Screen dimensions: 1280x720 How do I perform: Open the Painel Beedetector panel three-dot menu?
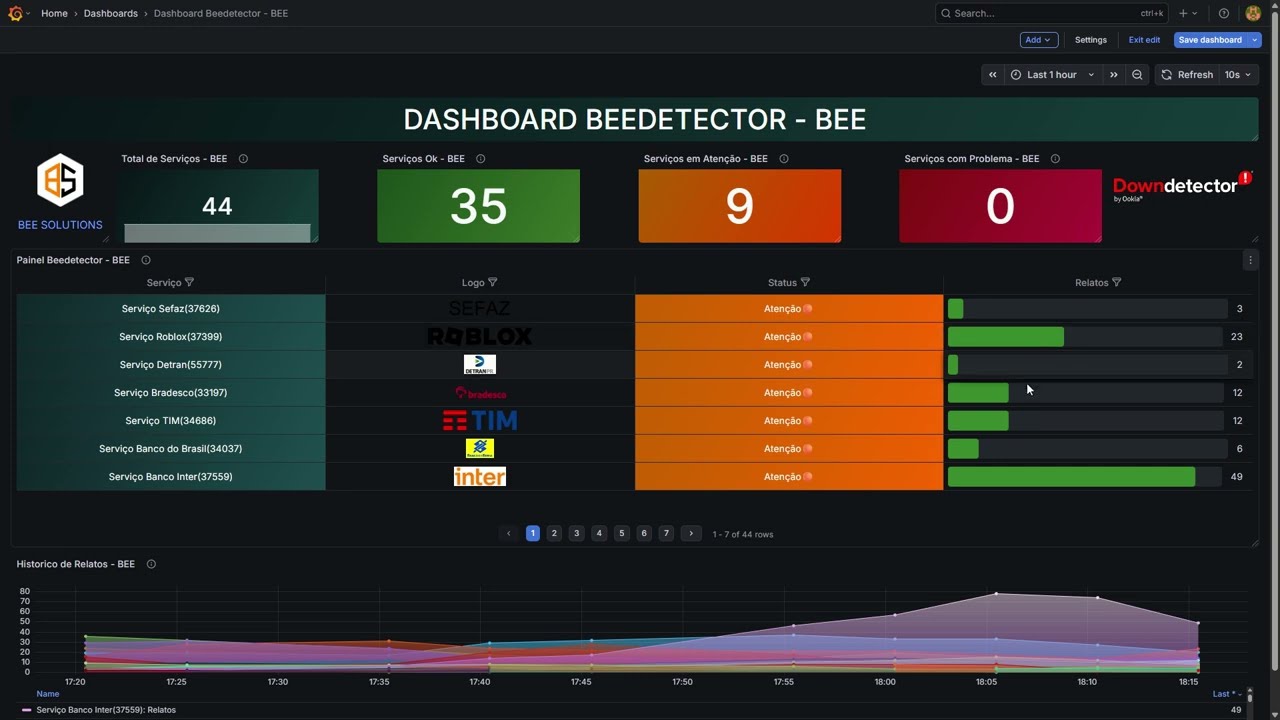1250,260
